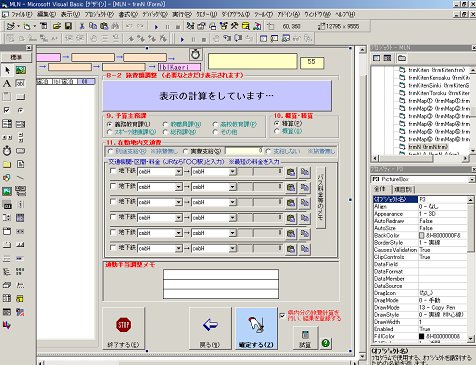Select the 実費支給 radio button
The height and width of the screenshot is (365, 476).
pos(186,151)
